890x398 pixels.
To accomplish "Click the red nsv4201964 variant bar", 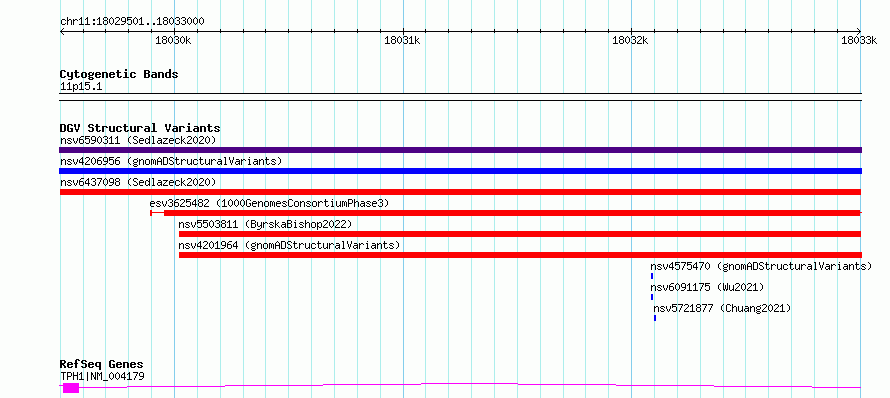I will (x=520, y=255).
